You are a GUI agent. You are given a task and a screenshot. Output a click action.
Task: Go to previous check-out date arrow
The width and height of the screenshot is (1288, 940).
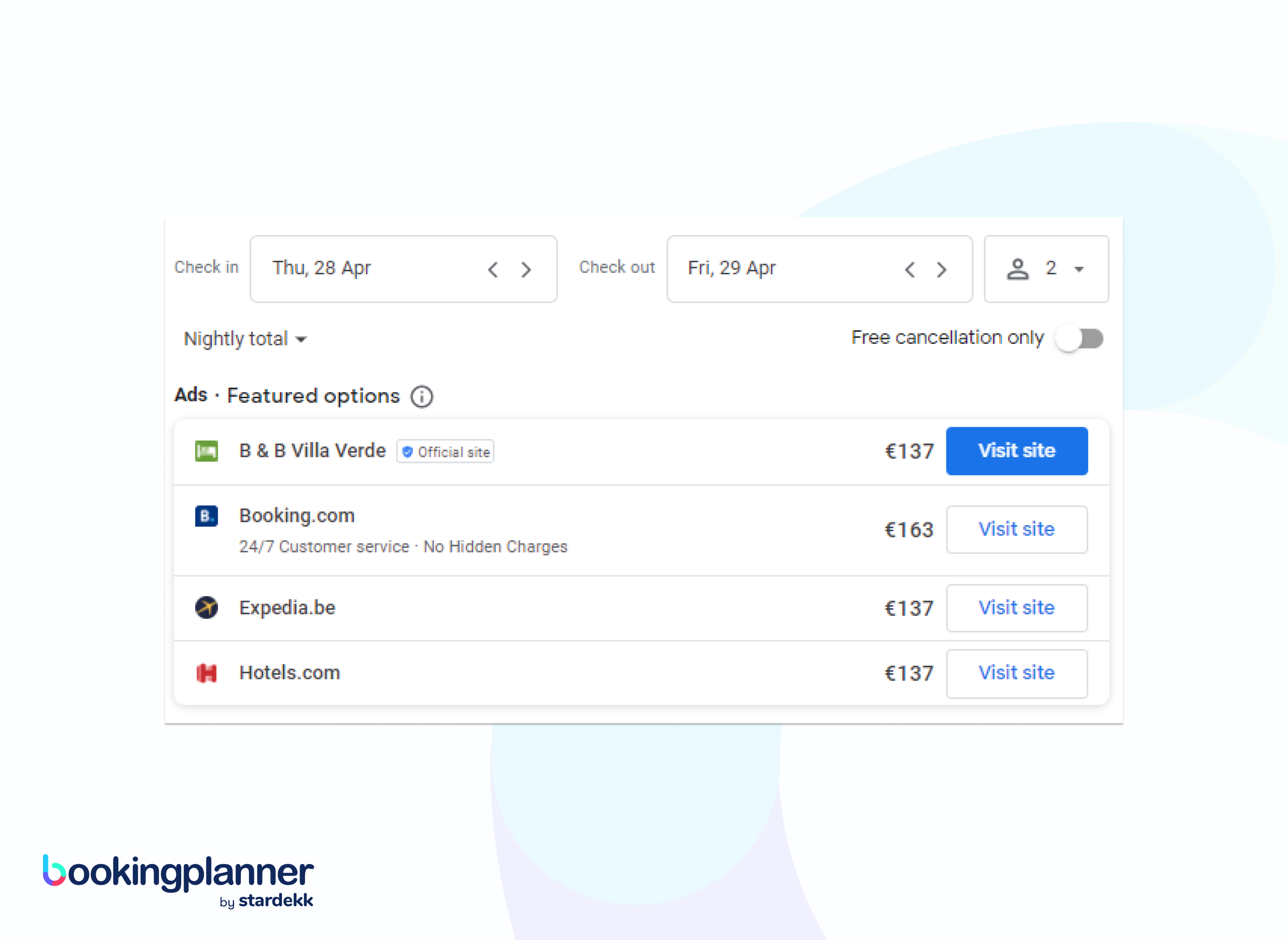coord(909,269)
